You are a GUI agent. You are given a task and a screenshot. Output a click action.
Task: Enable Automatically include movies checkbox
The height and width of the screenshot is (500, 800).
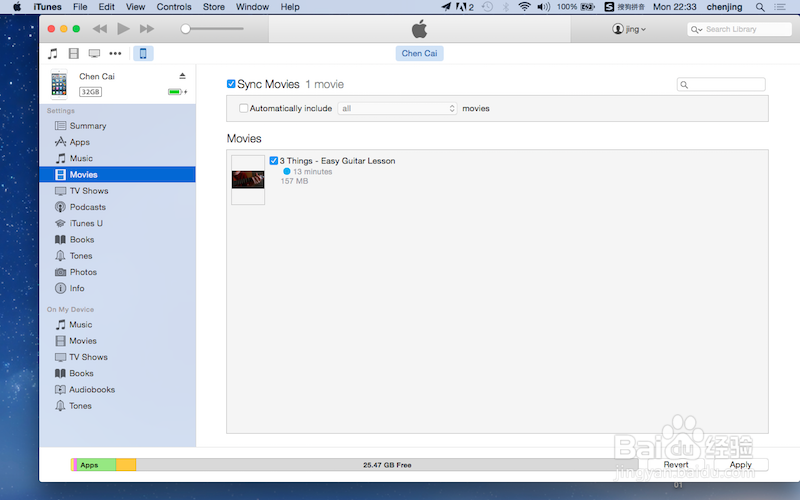243,108
